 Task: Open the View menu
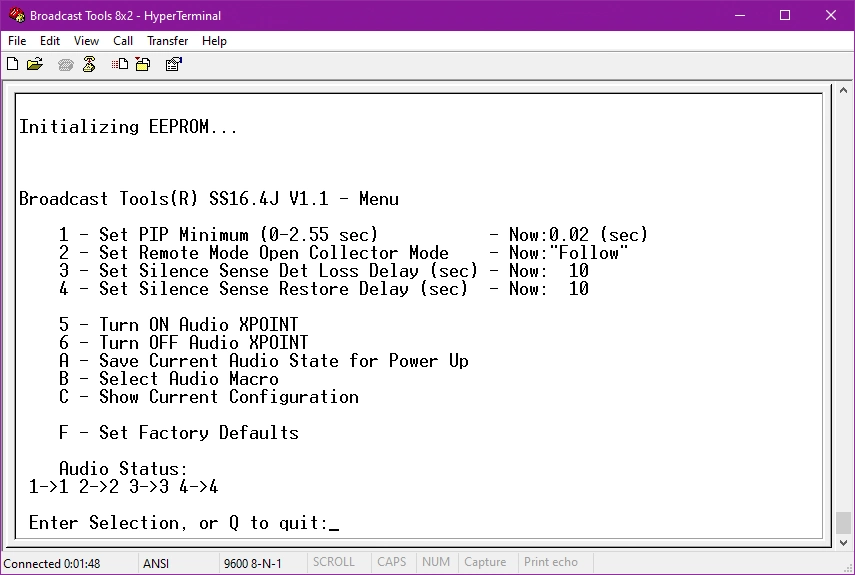[86, 41]
